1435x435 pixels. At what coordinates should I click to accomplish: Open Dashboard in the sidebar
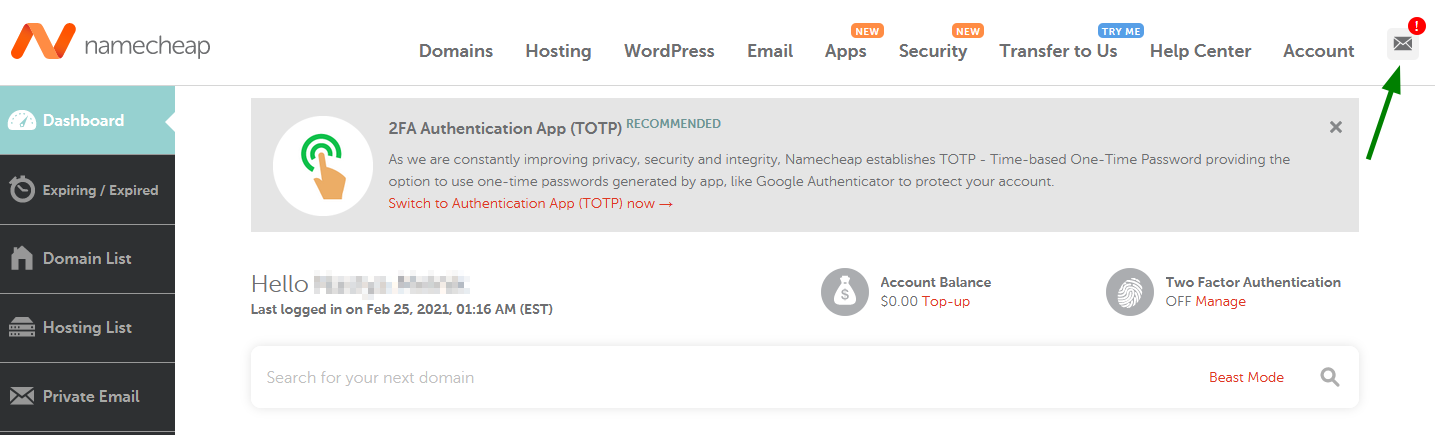tap(87, 121)
